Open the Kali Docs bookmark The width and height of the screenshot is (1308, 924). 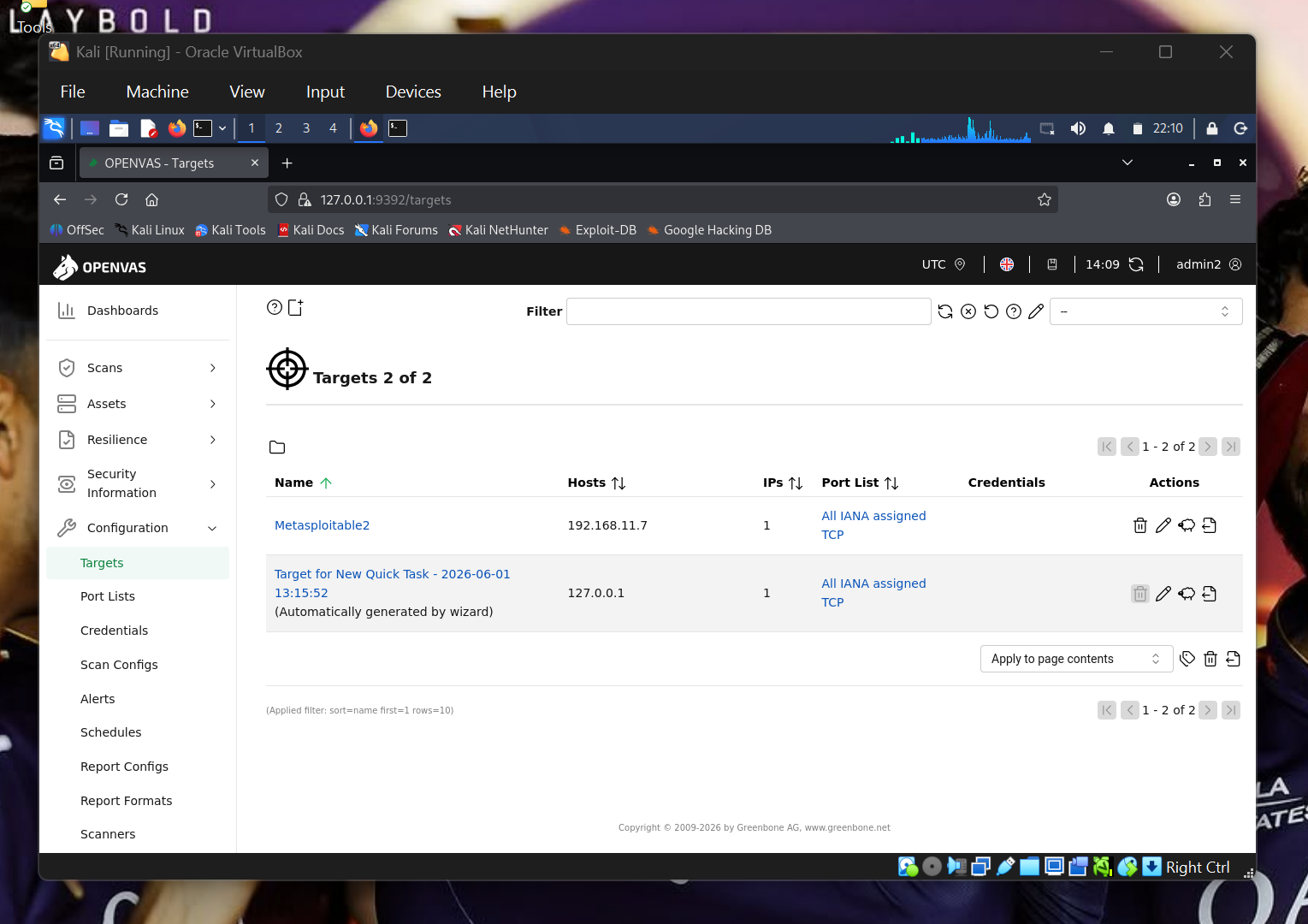click(x=311, y=230)
